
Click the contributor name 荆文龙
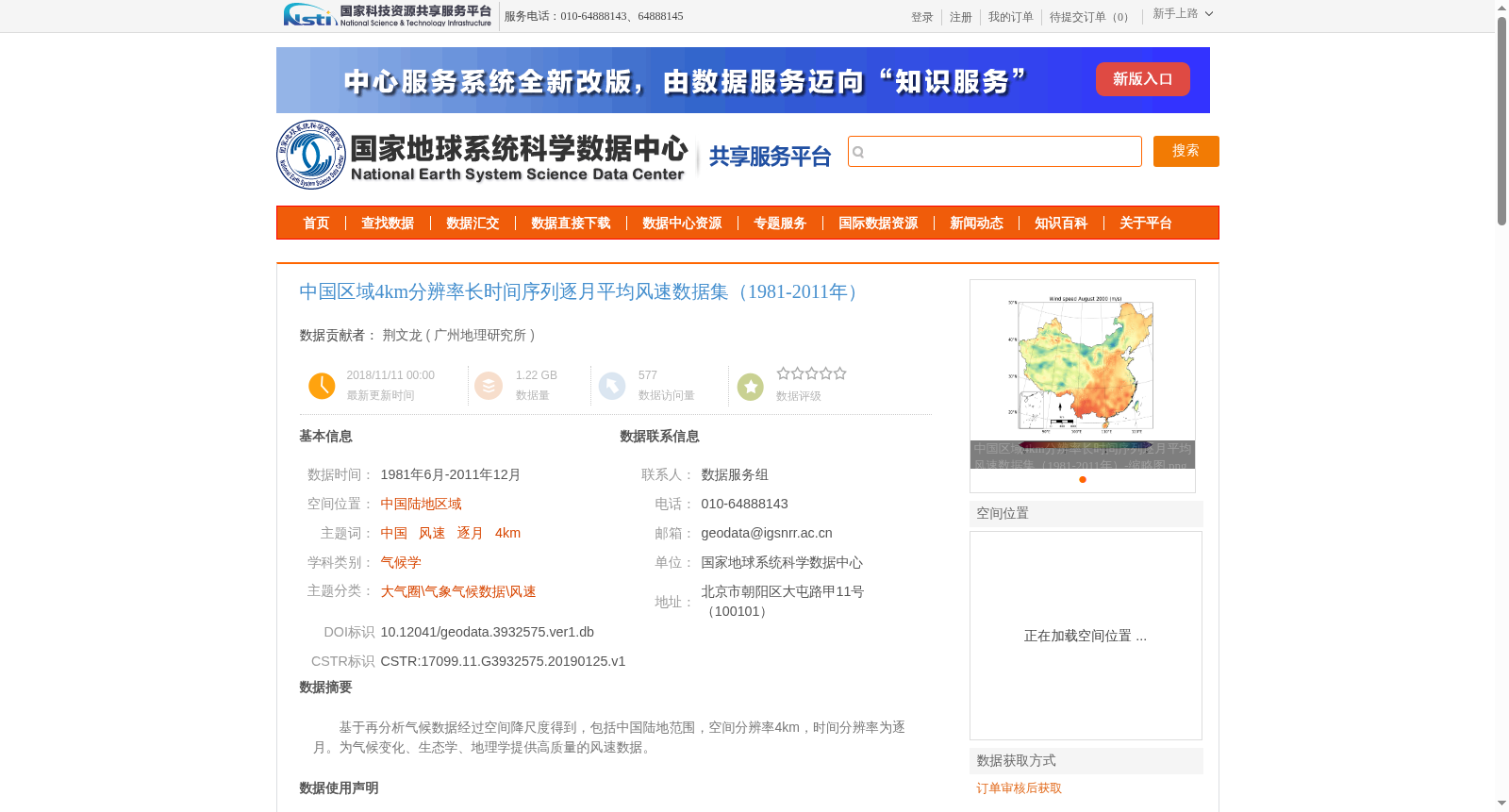pyautogui.click(x=402, y=335)
